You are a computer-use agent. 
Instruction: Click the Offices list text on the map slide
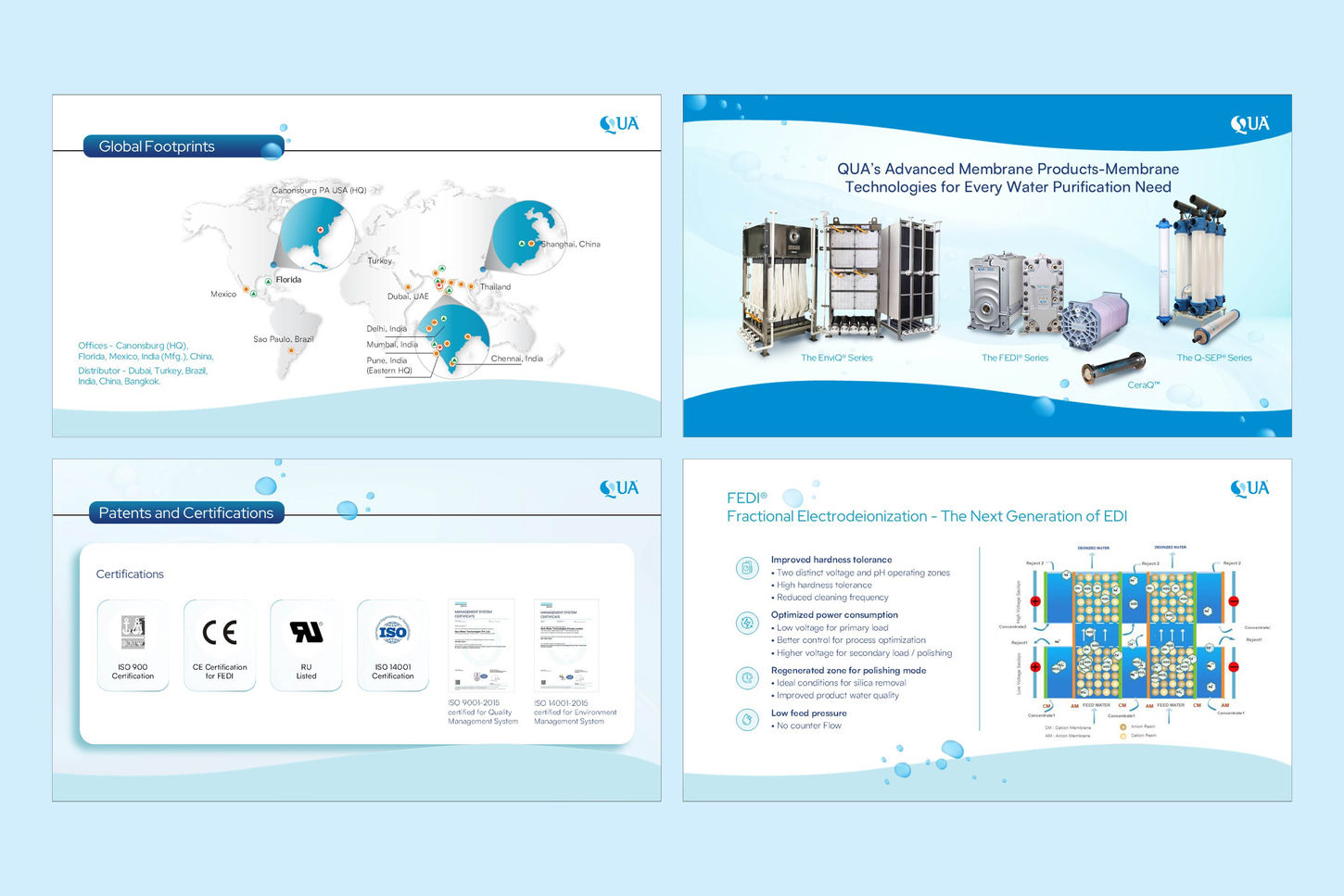pos(146,351)
